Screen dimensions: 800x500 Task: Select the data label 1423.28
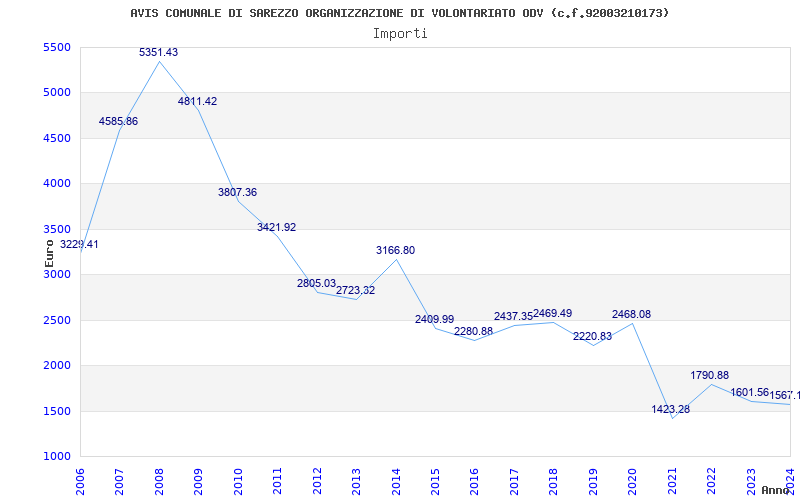pos(670,409)
